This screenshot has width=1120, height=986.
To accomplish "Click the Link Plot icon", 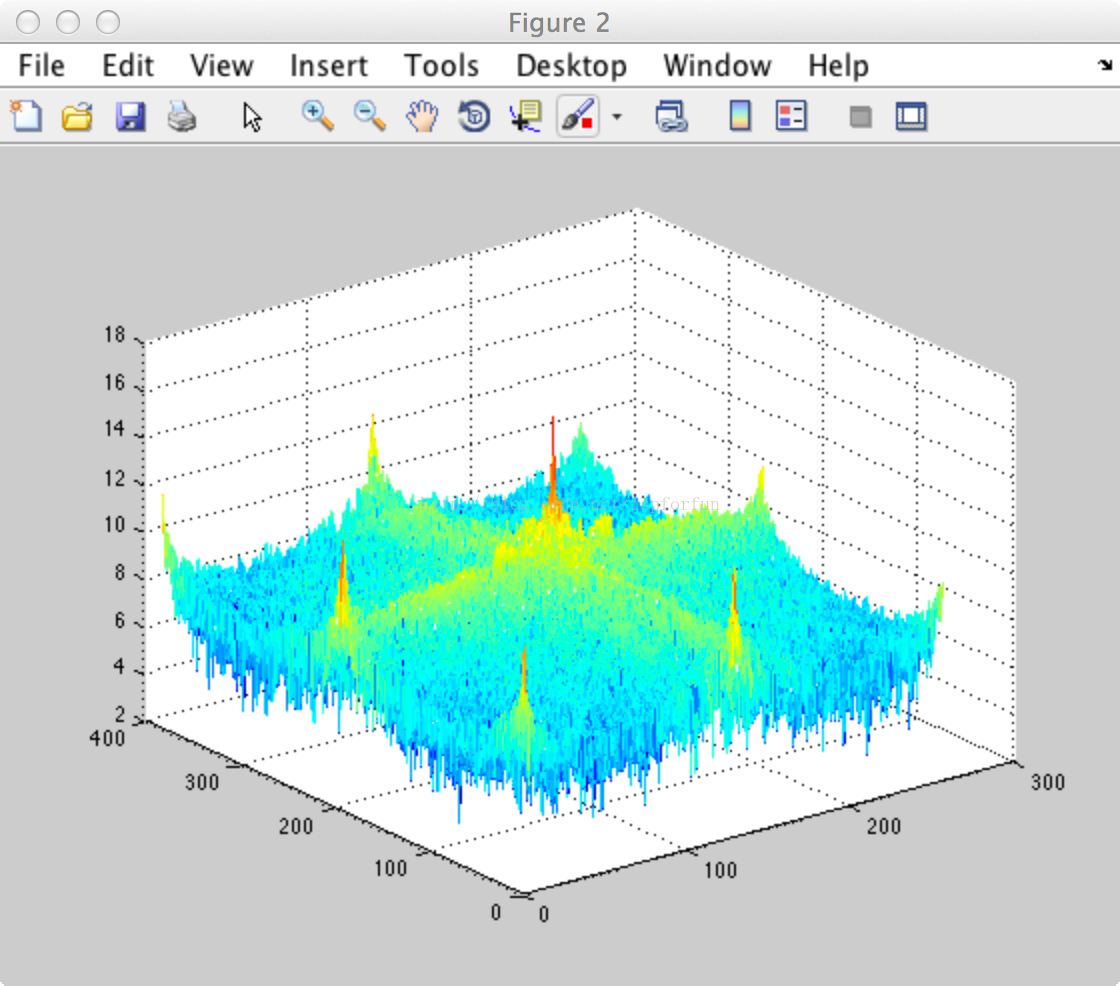I will [x=671, y=116].
